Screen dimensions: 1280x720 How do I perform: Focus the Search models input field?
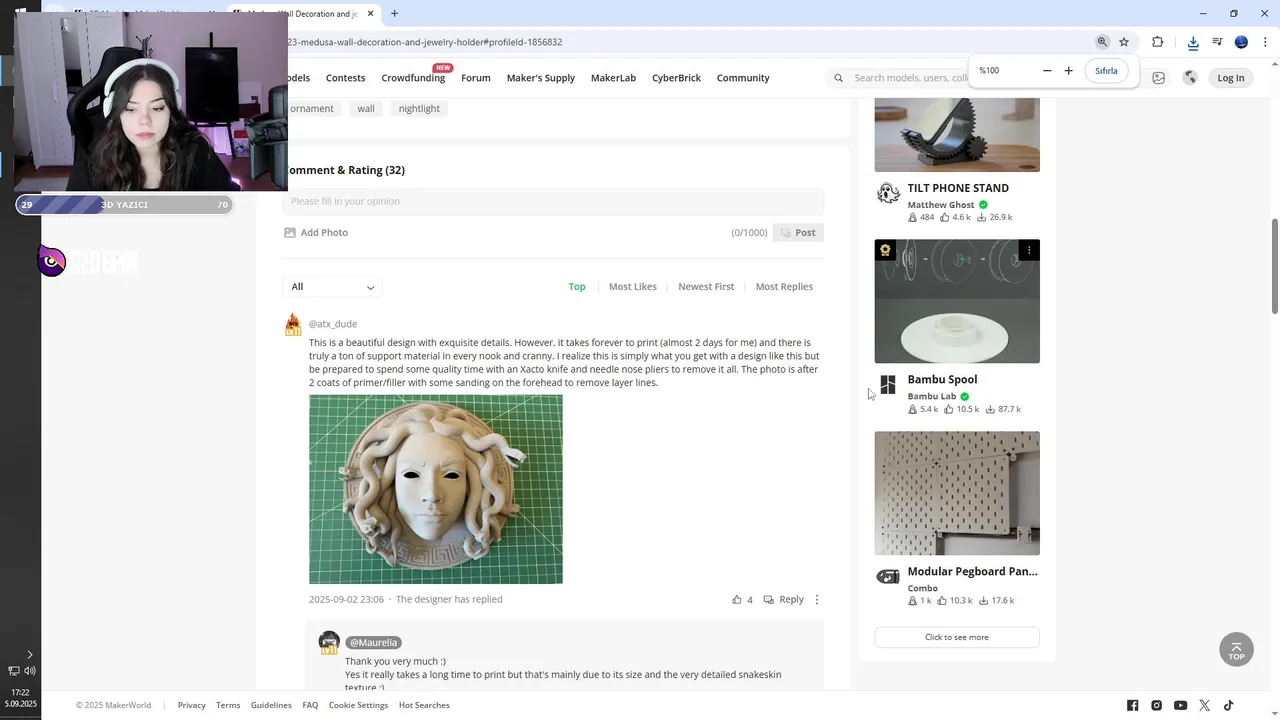(910, 78)
